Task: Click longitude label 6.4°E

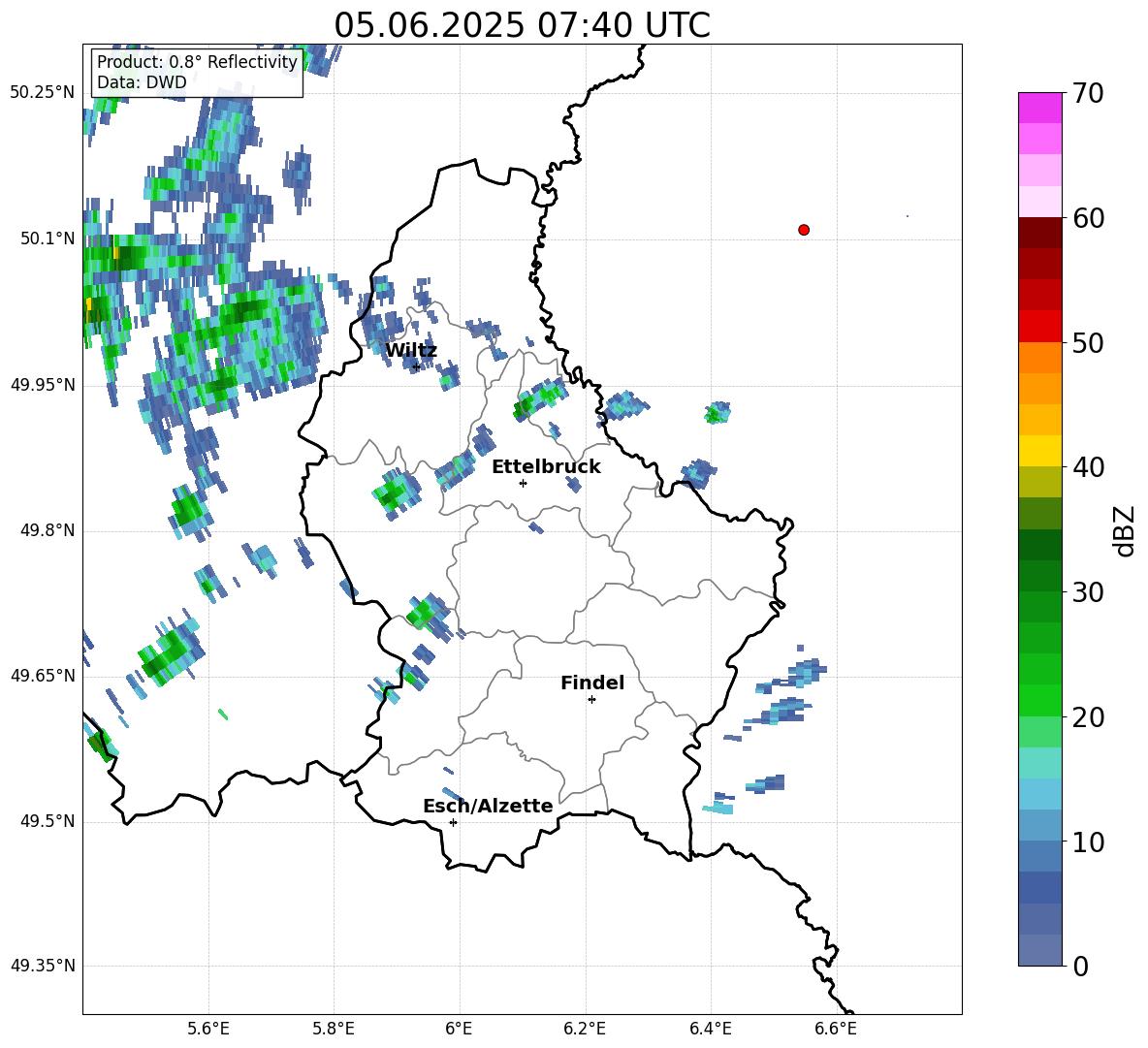Action: point(710,1029)
